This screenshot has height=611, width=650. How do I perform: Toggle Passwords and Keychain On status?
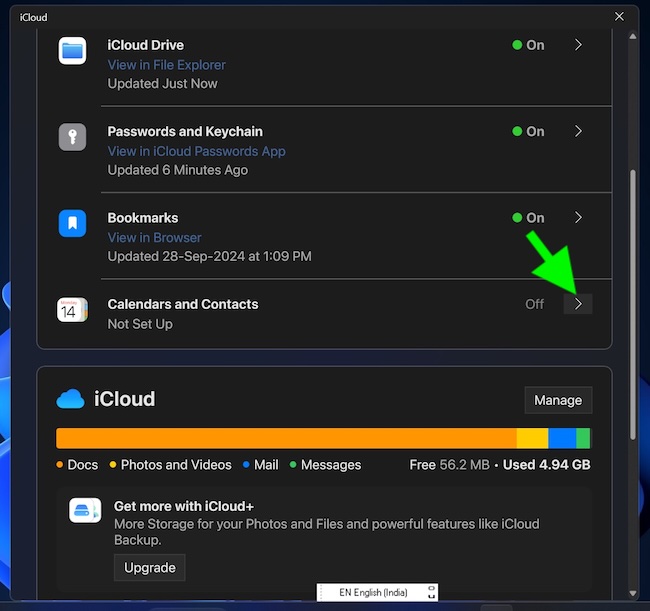pyautogui.click(x=528, y=131)
